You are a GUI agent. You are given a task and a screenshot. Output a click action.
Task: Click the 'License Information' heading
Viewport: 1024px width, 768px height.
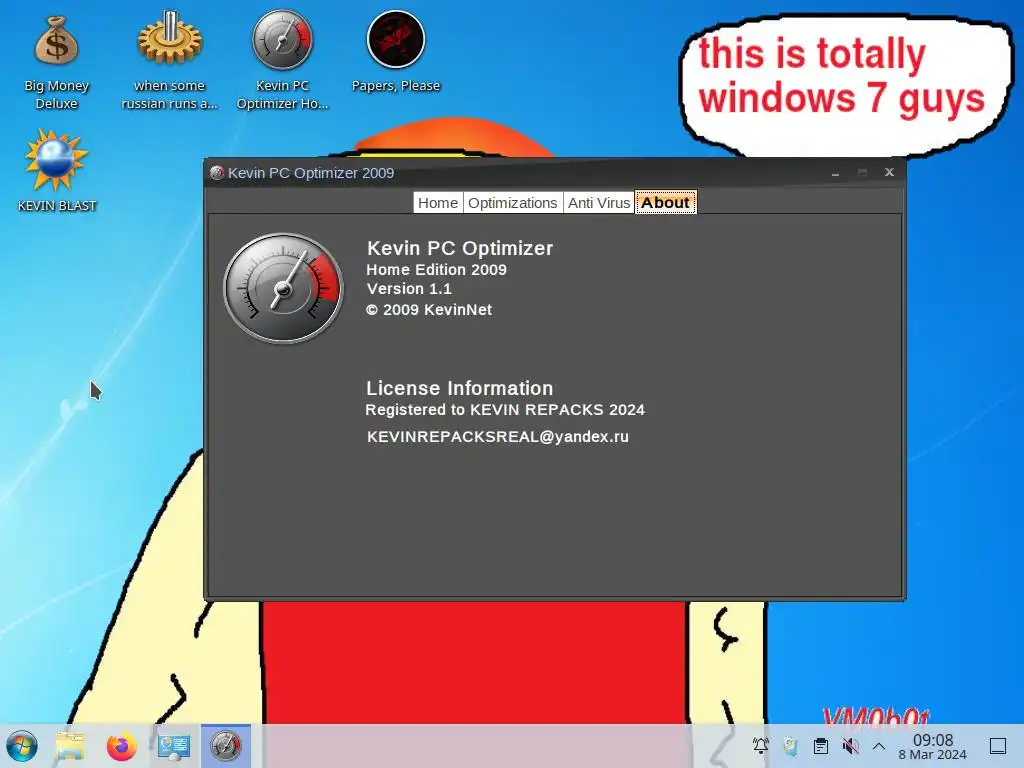pyautogui.click(x=460, y=388)
